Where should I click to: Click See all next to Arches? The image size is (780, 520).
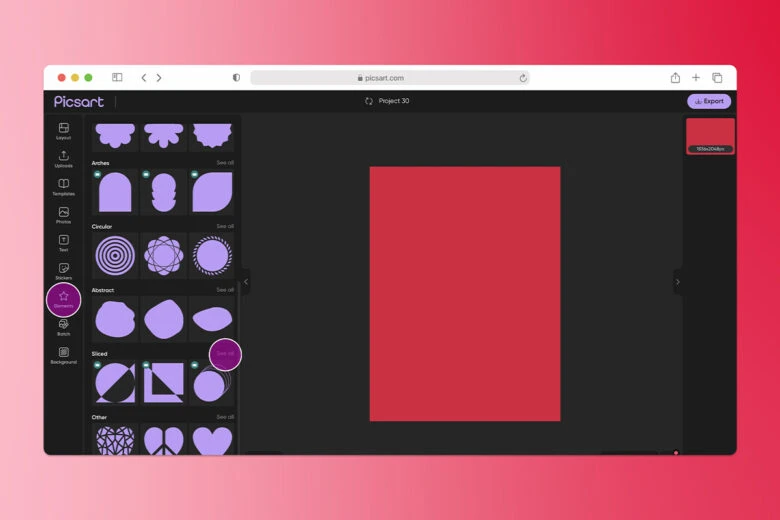click(x=225, y=162)
